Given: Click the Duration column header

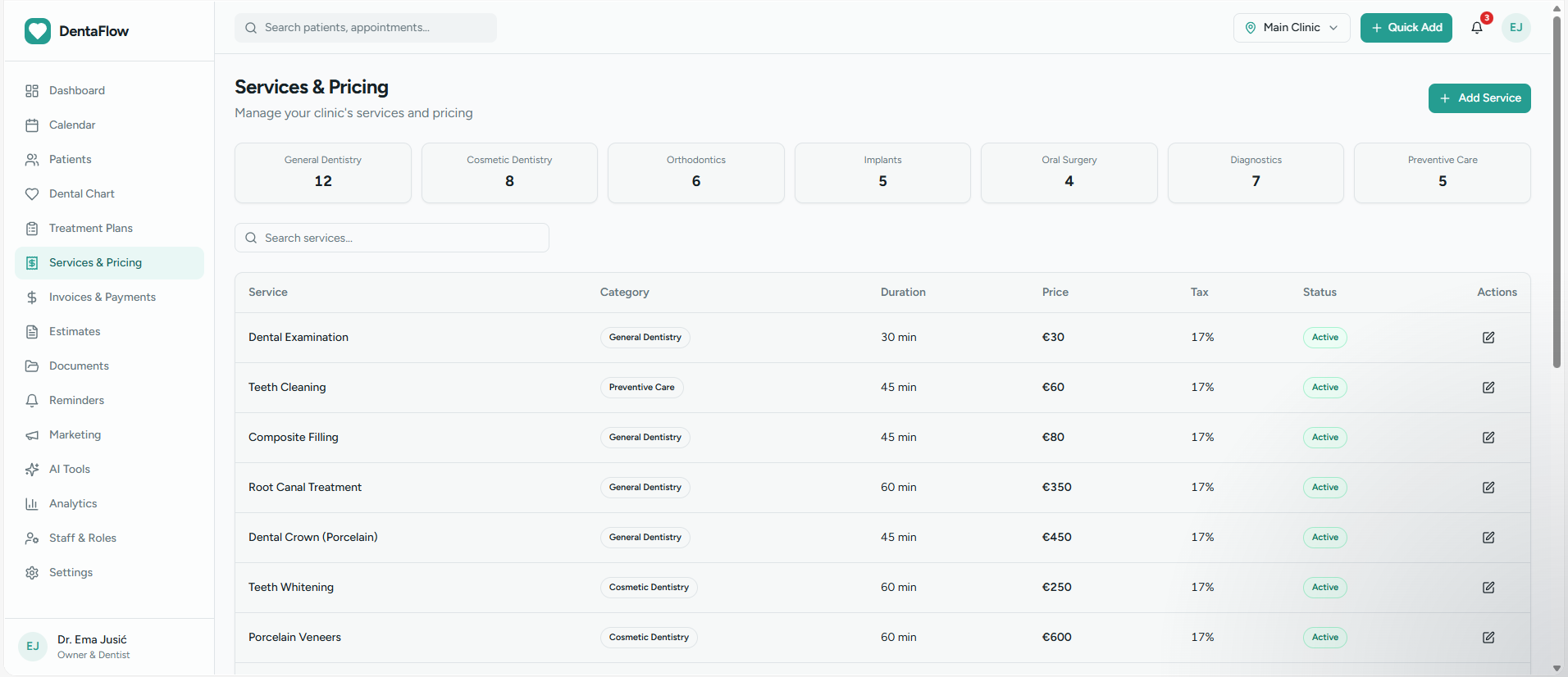Looking at the screenshot, I should pyautogui.click(x=903, y=293).
